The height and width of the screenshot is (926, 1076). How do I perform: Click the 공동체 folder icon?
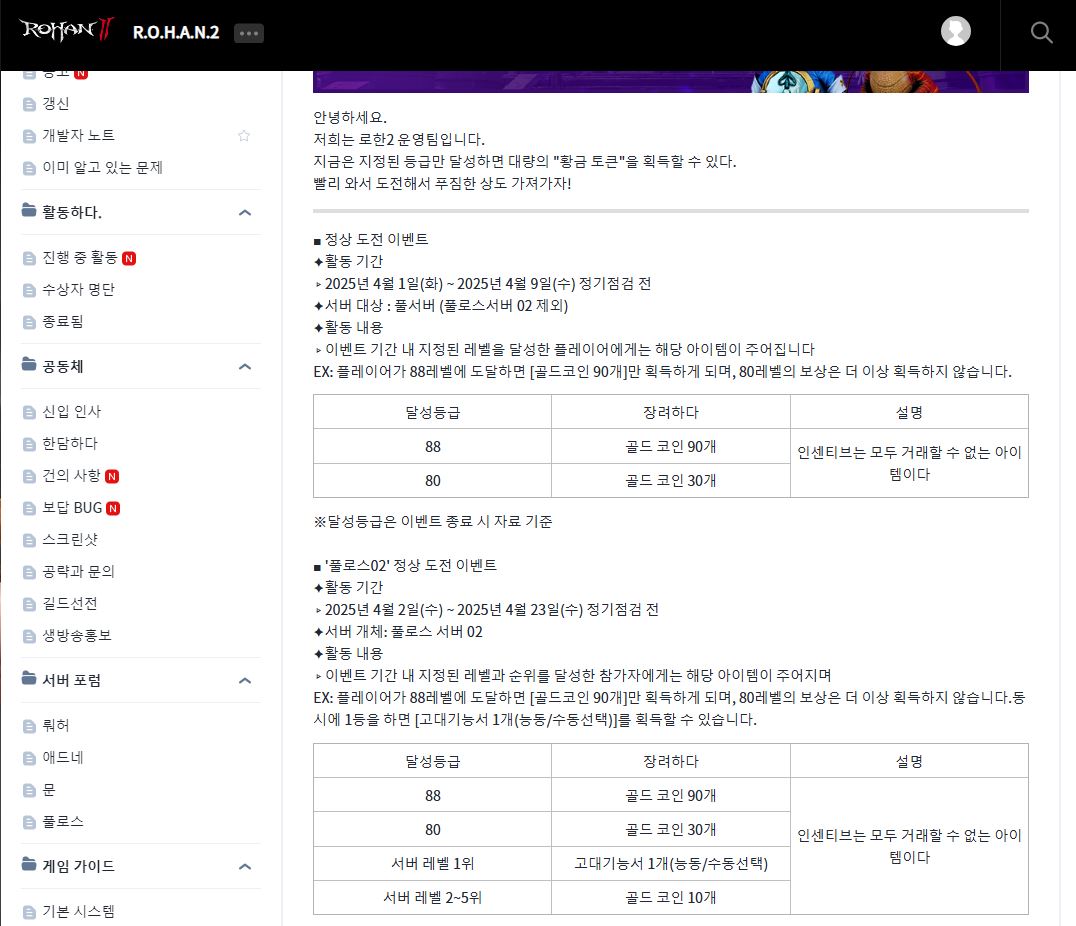click(x=29, y=366)
